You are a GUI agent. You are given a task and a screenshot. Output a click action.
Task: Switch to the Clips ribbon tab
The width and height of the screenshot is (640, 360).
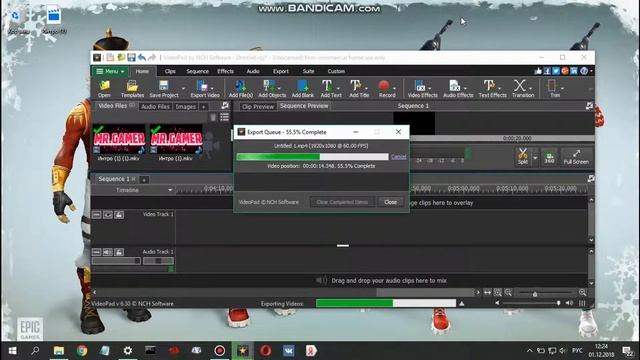(170, 71)
